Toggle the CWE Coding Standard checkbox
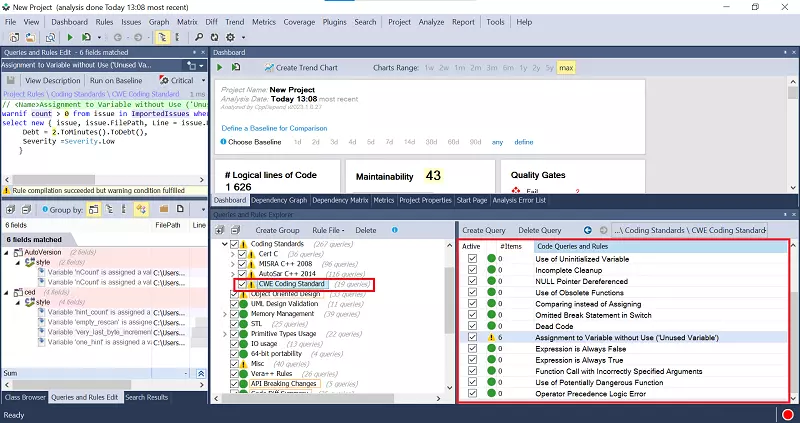Screen dimensions: 800x423 tap(242, 284)
